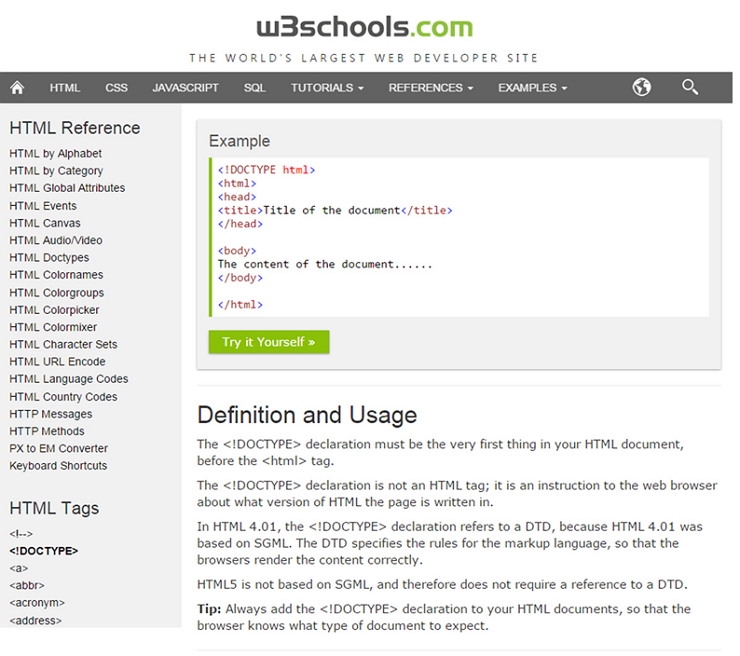Open HTML Language Codes link

69,379
